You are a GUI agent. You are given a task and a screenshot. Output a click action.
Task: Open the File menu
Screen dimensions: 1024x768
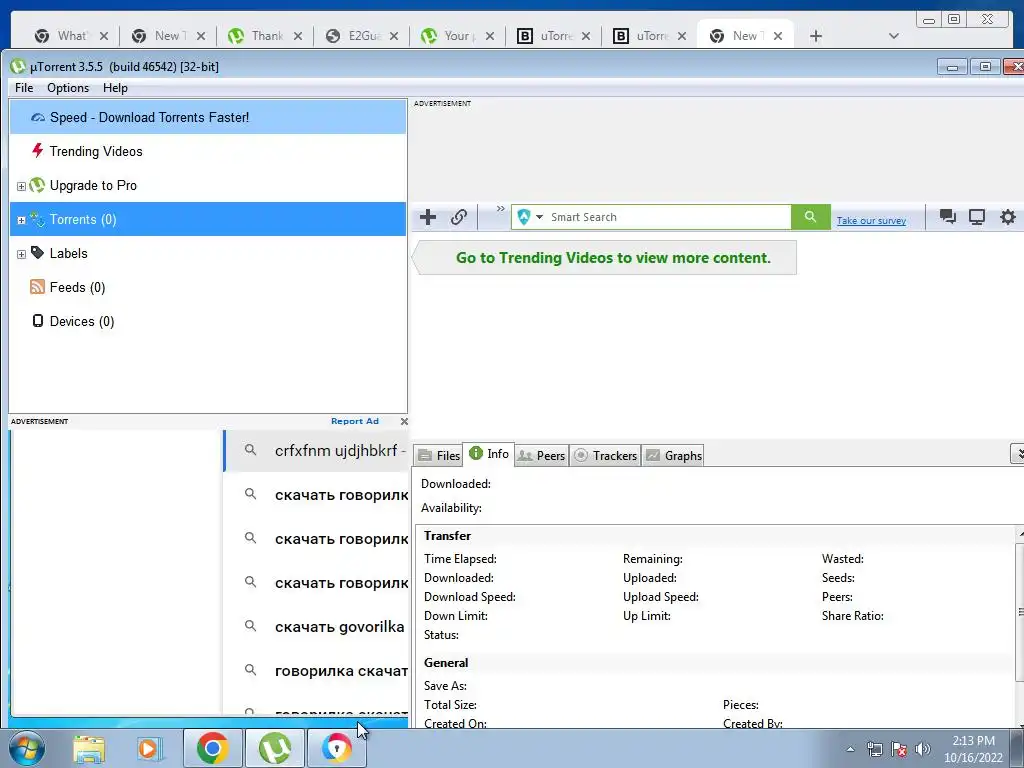[x=24, y=88]
